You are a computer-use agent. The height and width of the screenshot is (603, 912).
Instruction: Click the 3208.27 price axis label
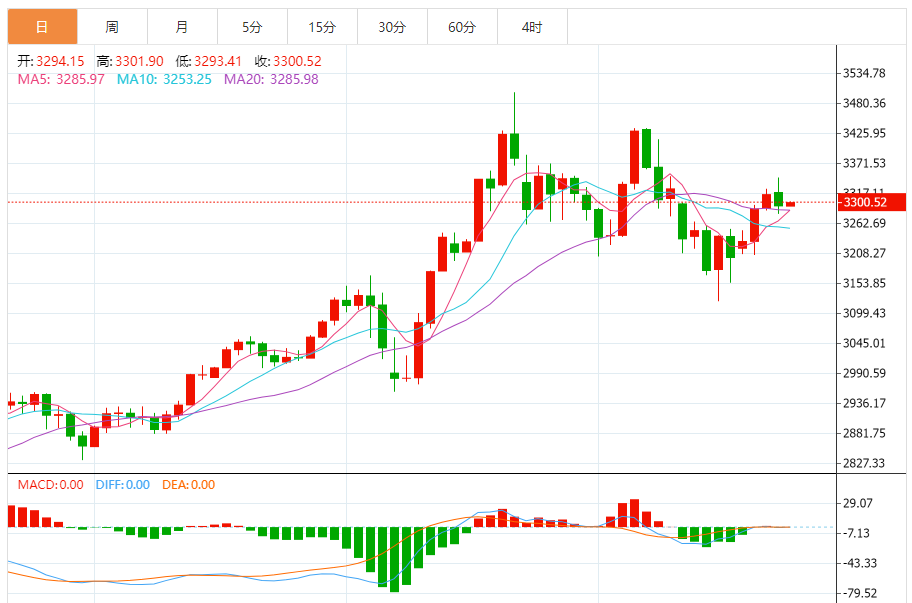coord(864,253)
